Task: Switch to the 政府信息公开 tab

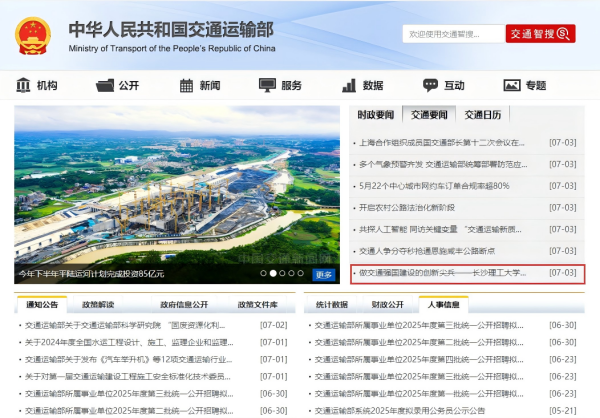Action: pos(184,304)
